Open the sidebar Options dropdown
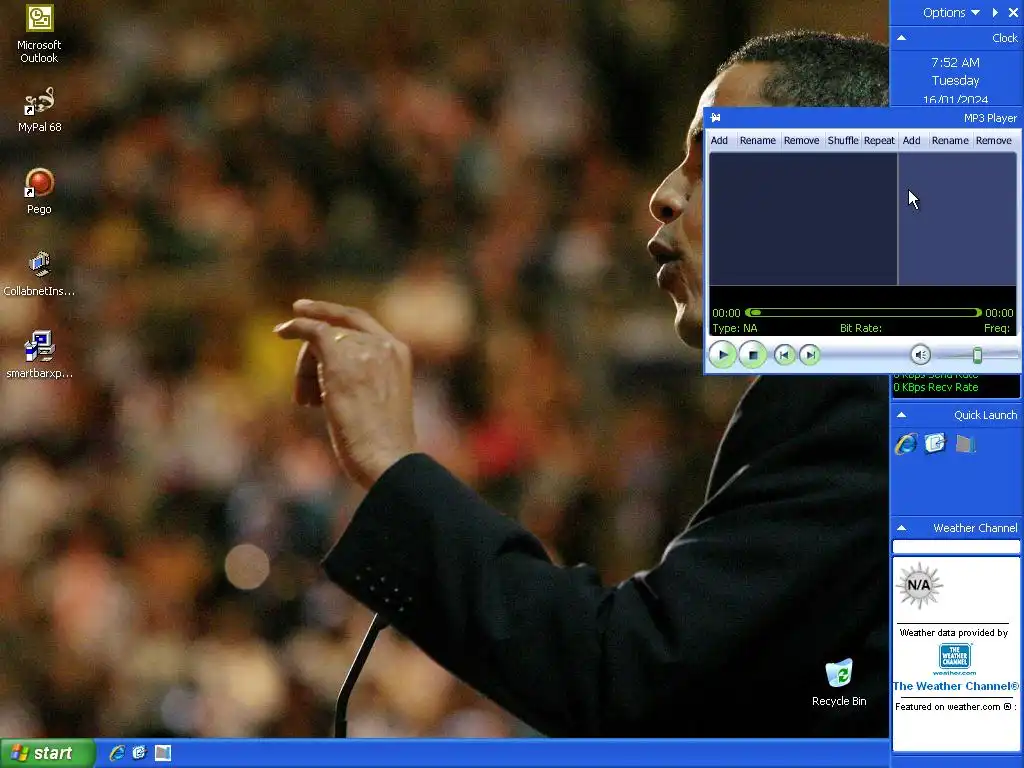The image size is (1024, 768). (x=951, y=12)
